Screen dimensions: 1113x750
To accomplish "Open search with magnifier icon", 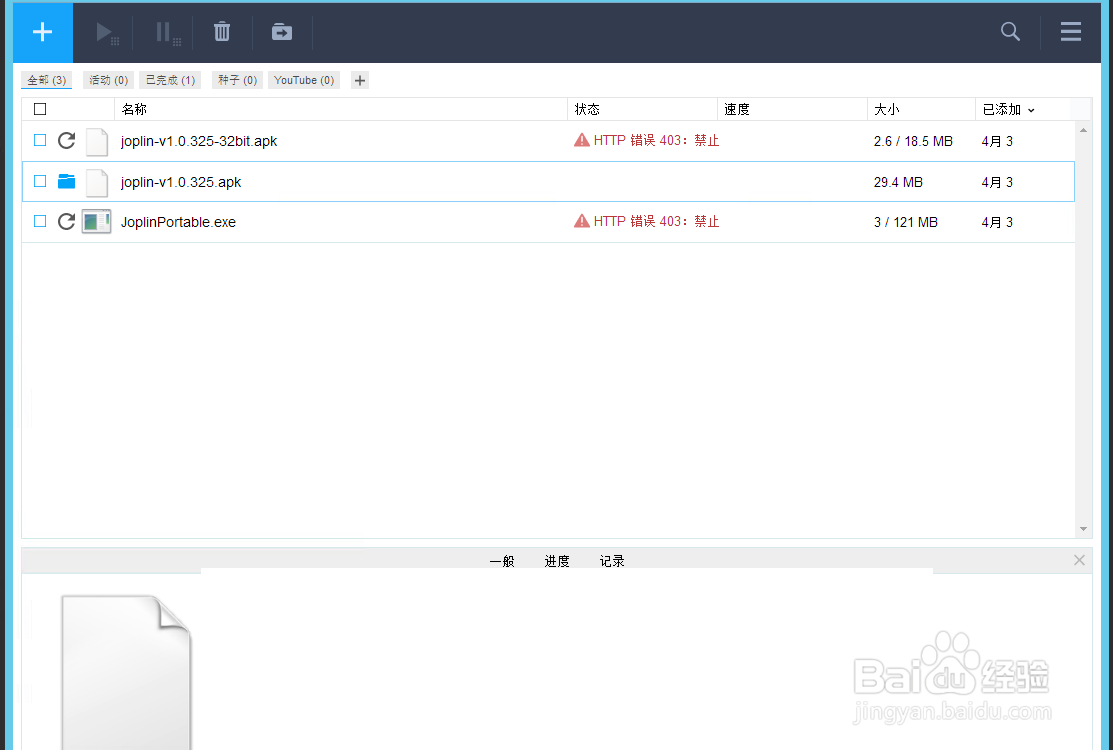I will [1010, 31].
